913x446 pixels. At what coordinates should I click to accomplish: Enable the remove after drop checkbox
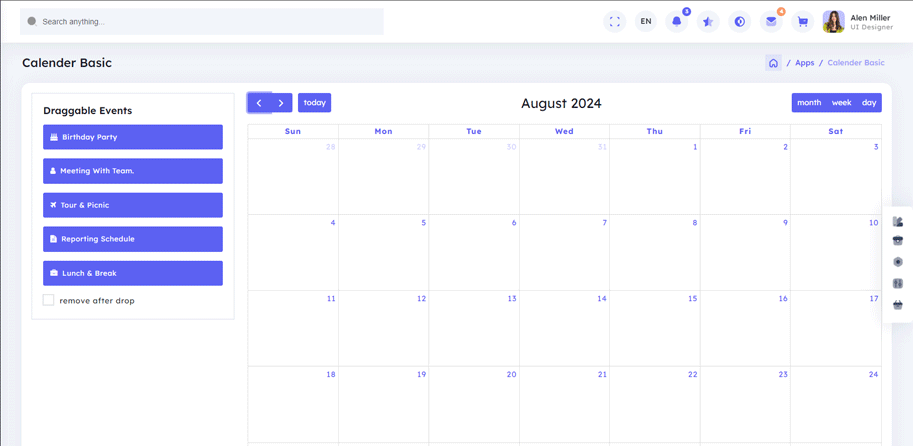tap(48, 300)
